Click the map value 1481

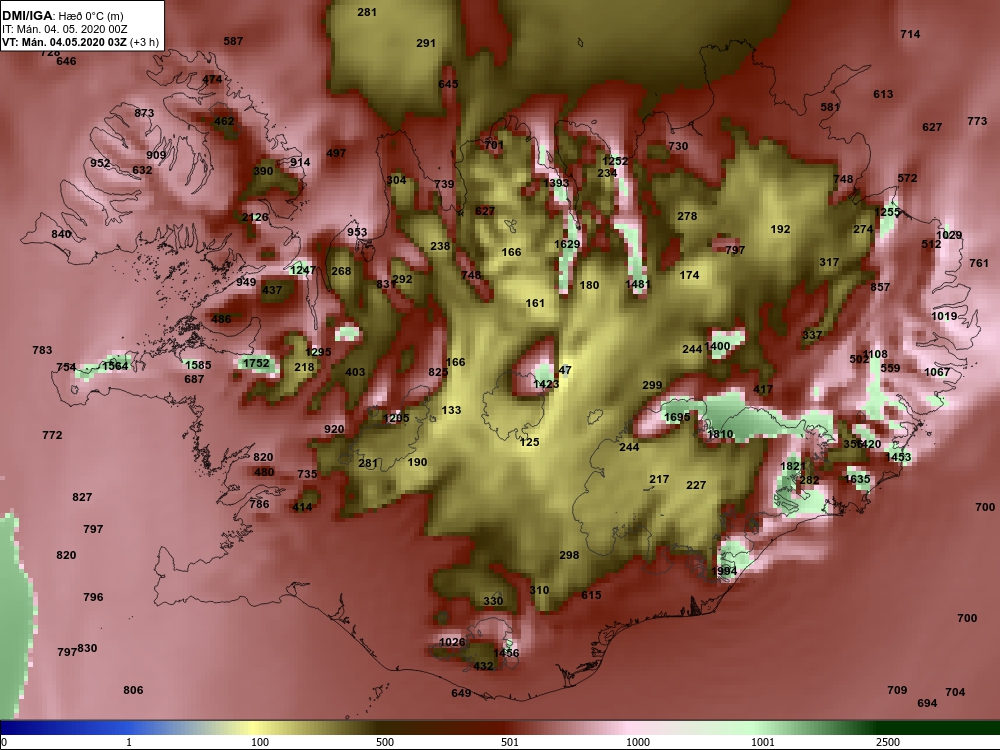pos(638,284)
